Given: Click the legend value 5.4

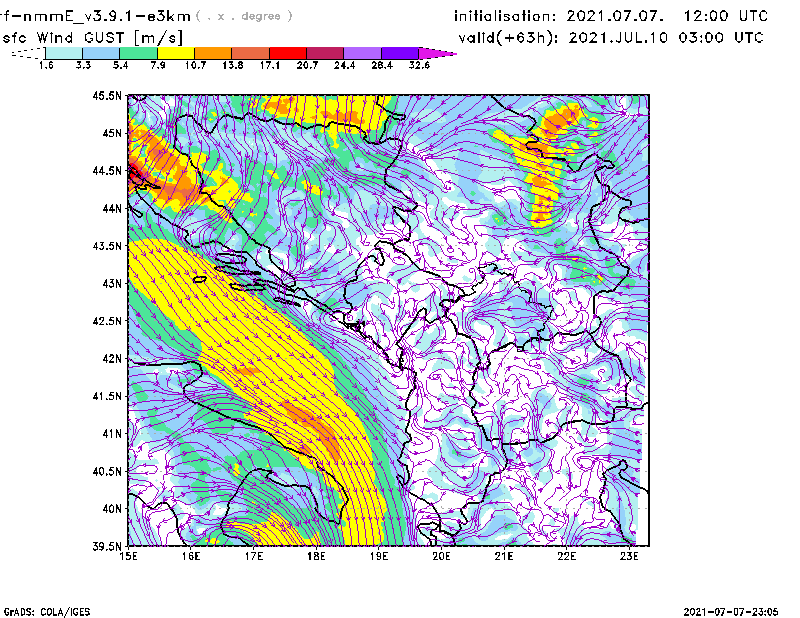Looking at the screenshot, I should click(x=120, y=65).
